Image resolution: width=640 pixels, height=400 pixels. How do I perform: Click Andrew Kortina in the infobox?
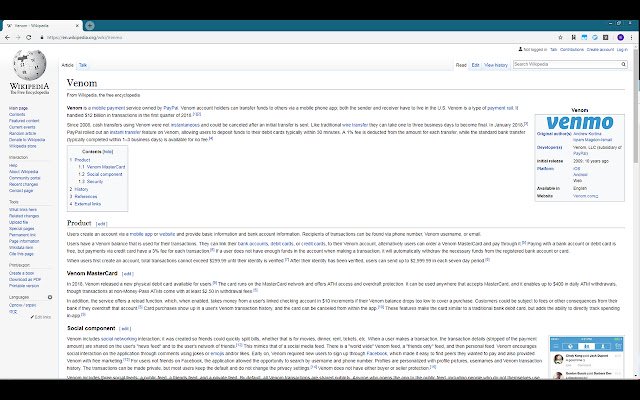pyautogui.click(x=587, y=133)
